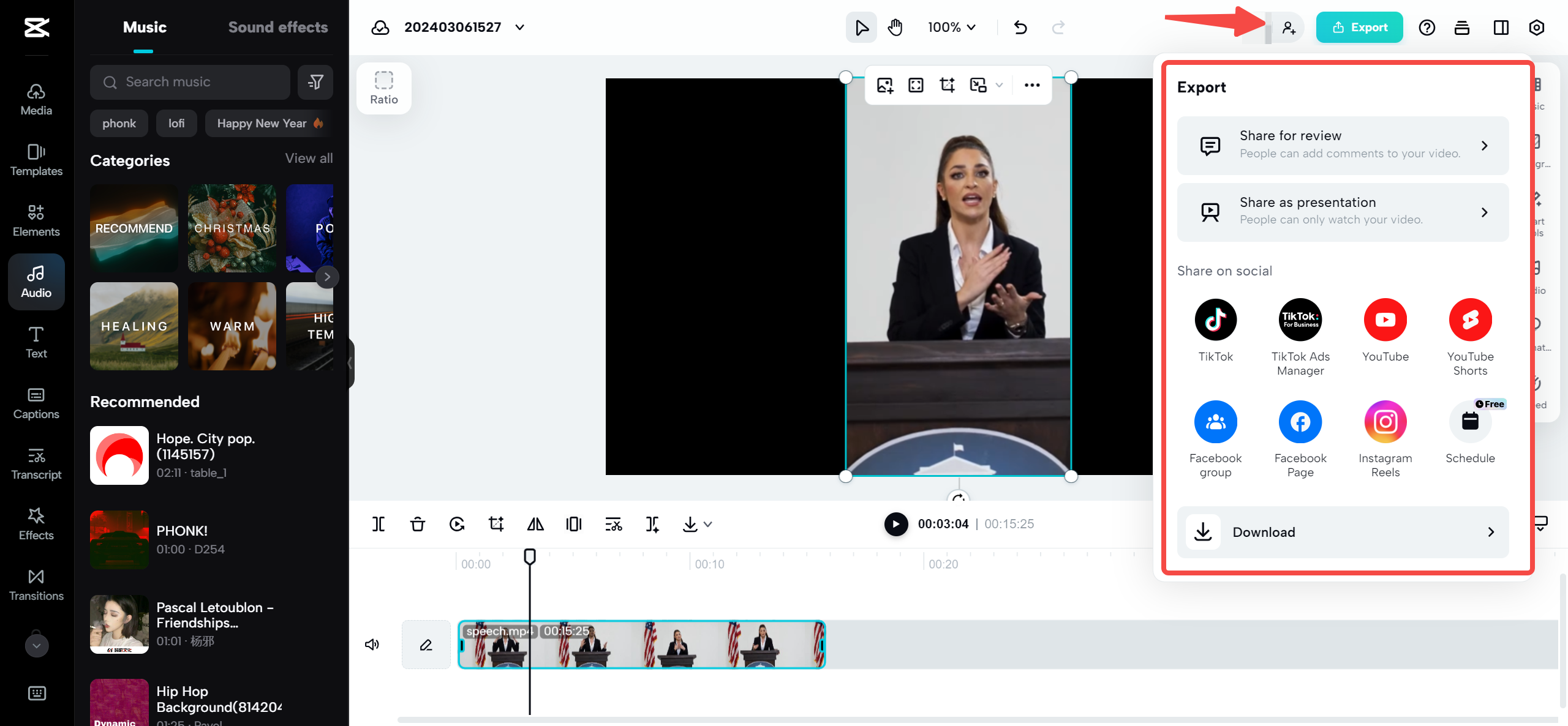1568x726 pixels.
Task: Collapse the left audio panel handle
Action: pos(350,364)
